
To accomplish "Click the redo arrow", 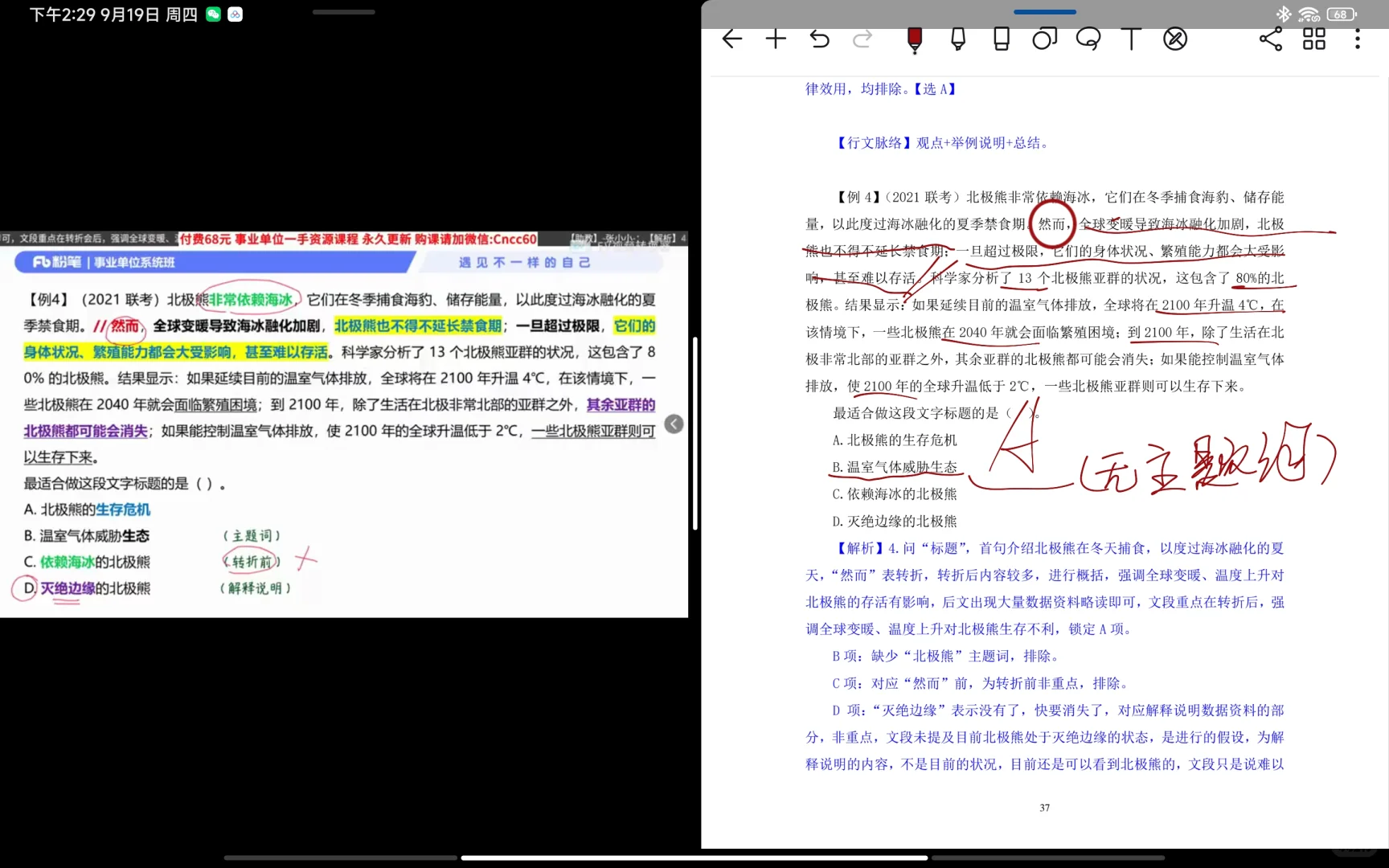I will (x=862, y=39).
